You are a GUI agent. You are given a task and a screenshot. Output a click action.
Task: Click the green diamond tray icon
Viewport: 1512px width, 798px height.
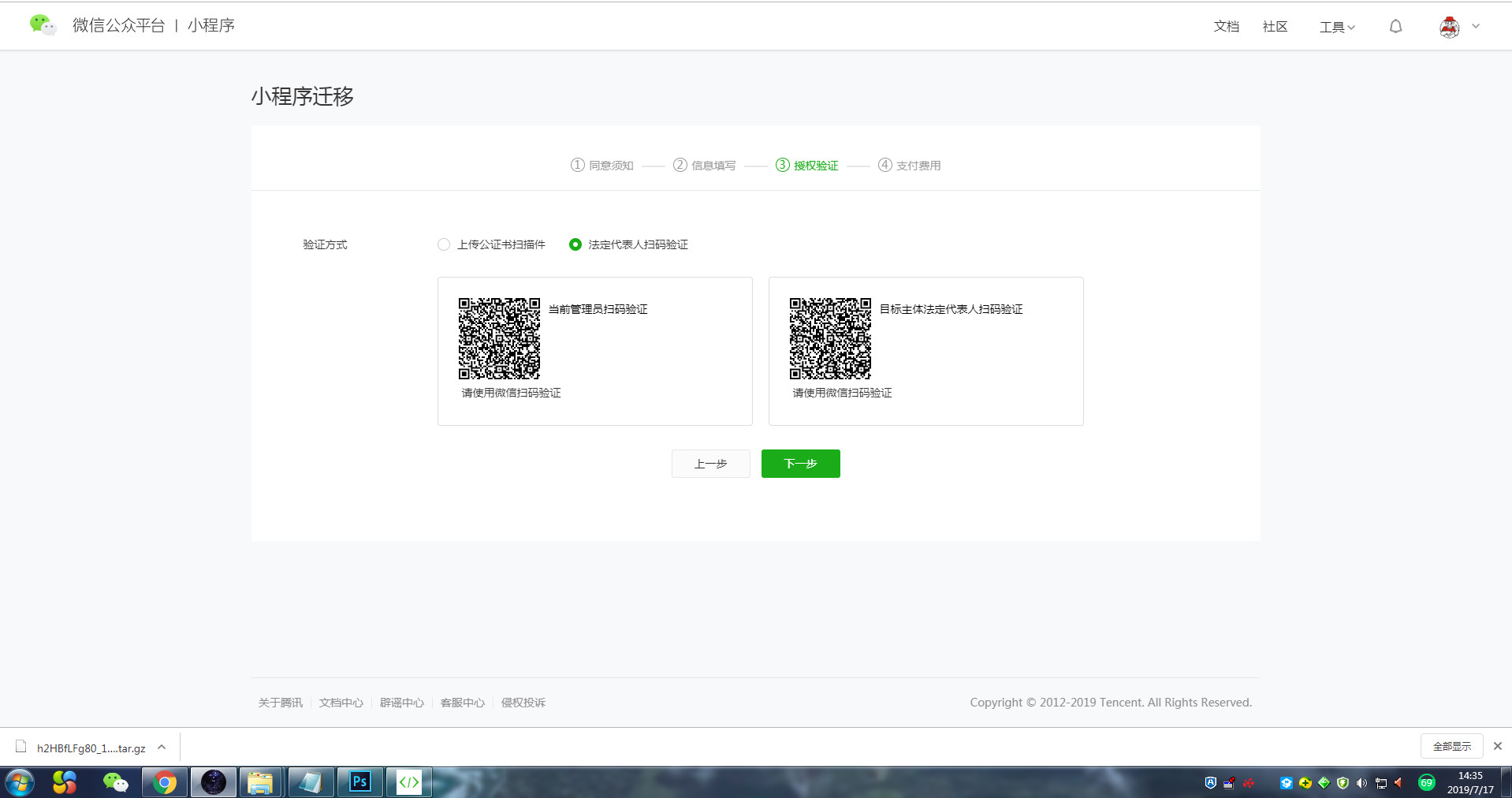click(x=1324, y=782)
